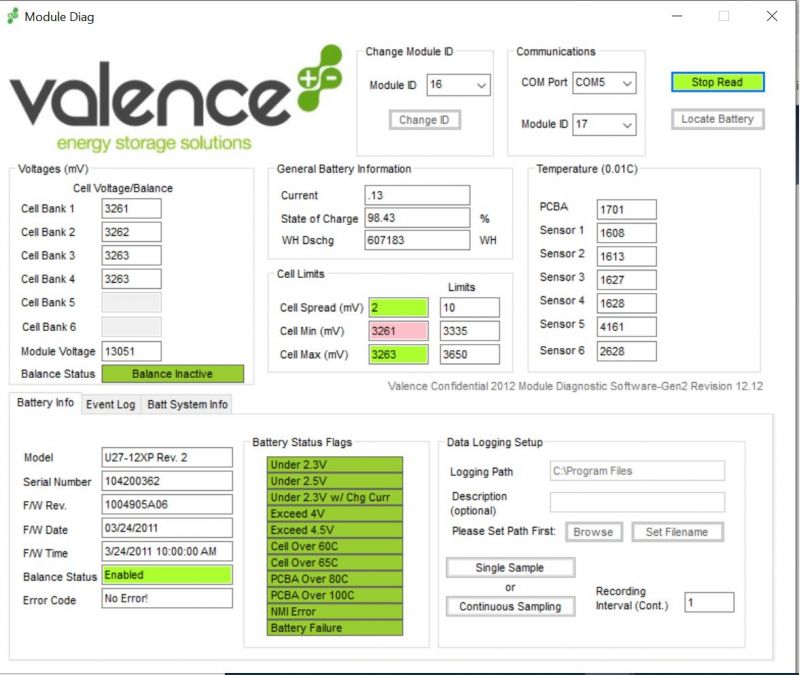Switch to the Battery Info tab
Image resolution: width=800 pixels, height=675 pixels.
[45, 403]
